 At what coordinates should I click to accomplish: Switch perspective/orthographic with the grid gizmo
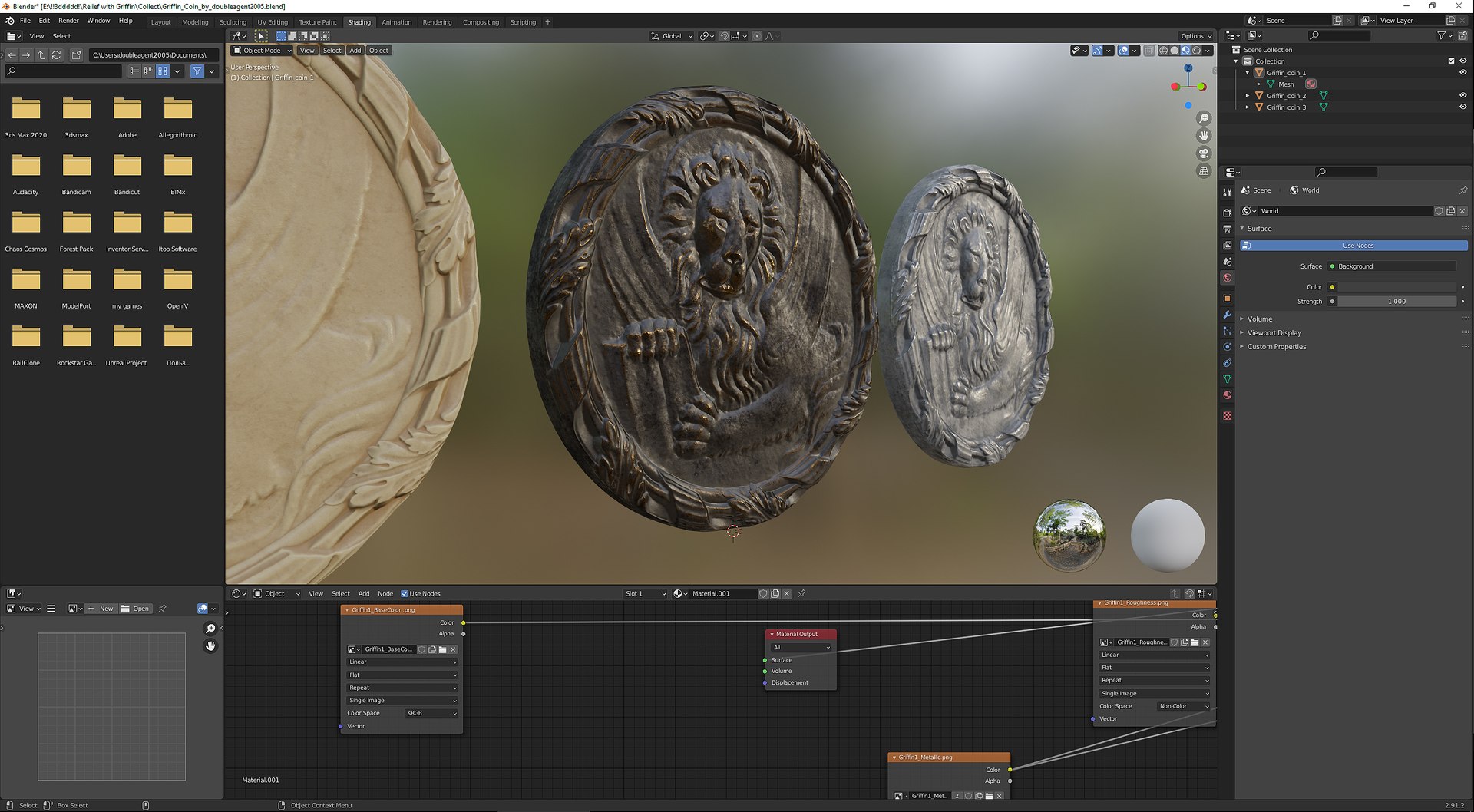[1204, 171]
